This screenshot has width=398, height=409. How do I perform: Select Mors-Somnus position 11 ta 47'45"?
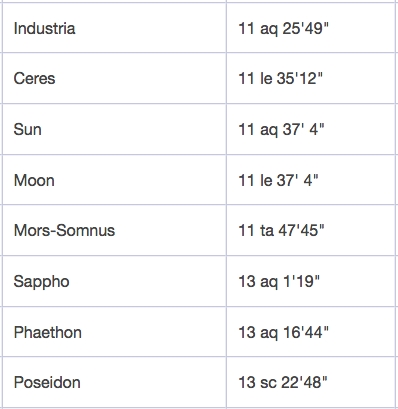point(281,230)
